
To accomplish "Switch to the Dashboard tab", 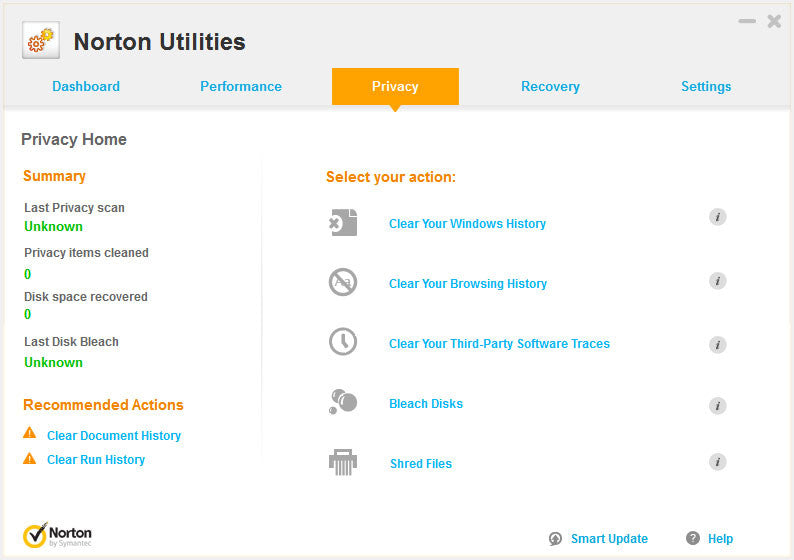I will point(86,87).
